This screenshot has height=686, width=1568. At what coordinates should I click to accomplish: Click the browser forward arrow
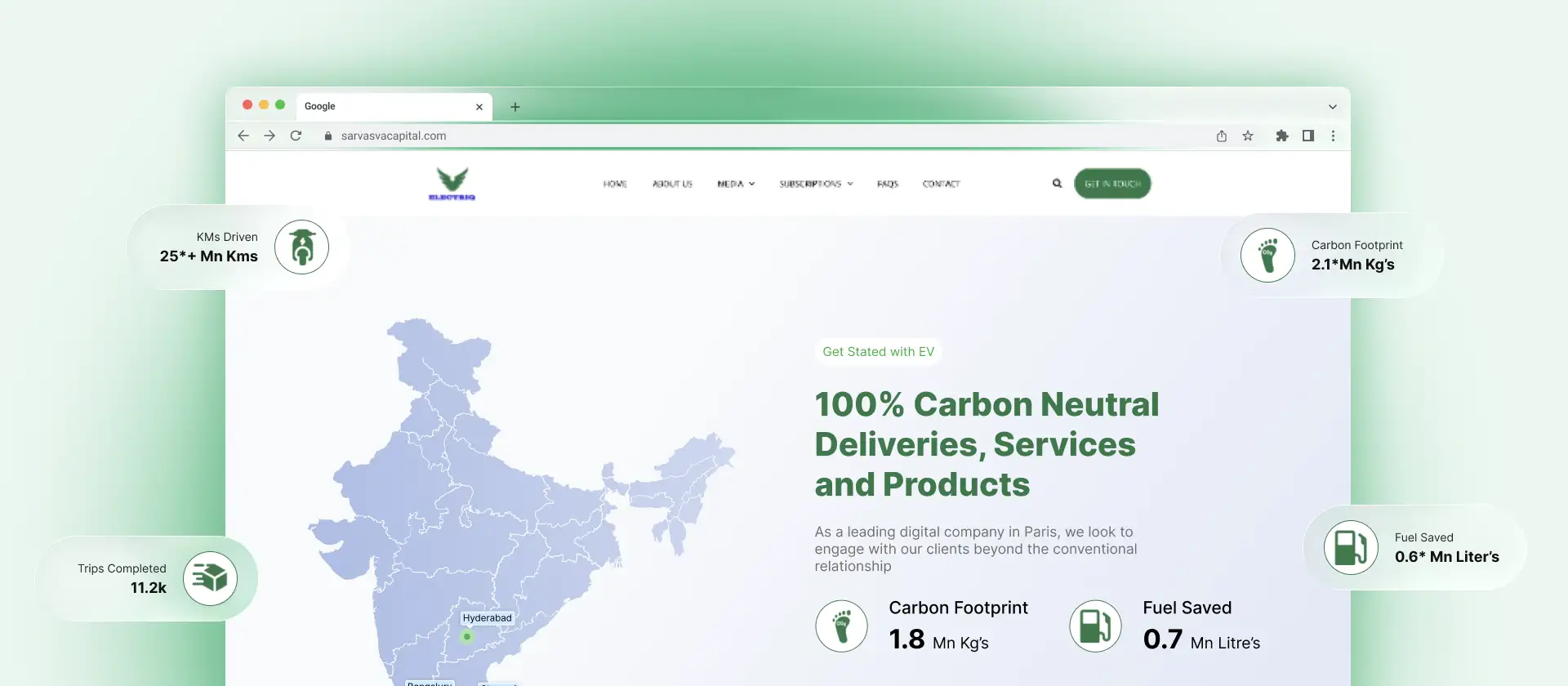click(x=269, y=136)
